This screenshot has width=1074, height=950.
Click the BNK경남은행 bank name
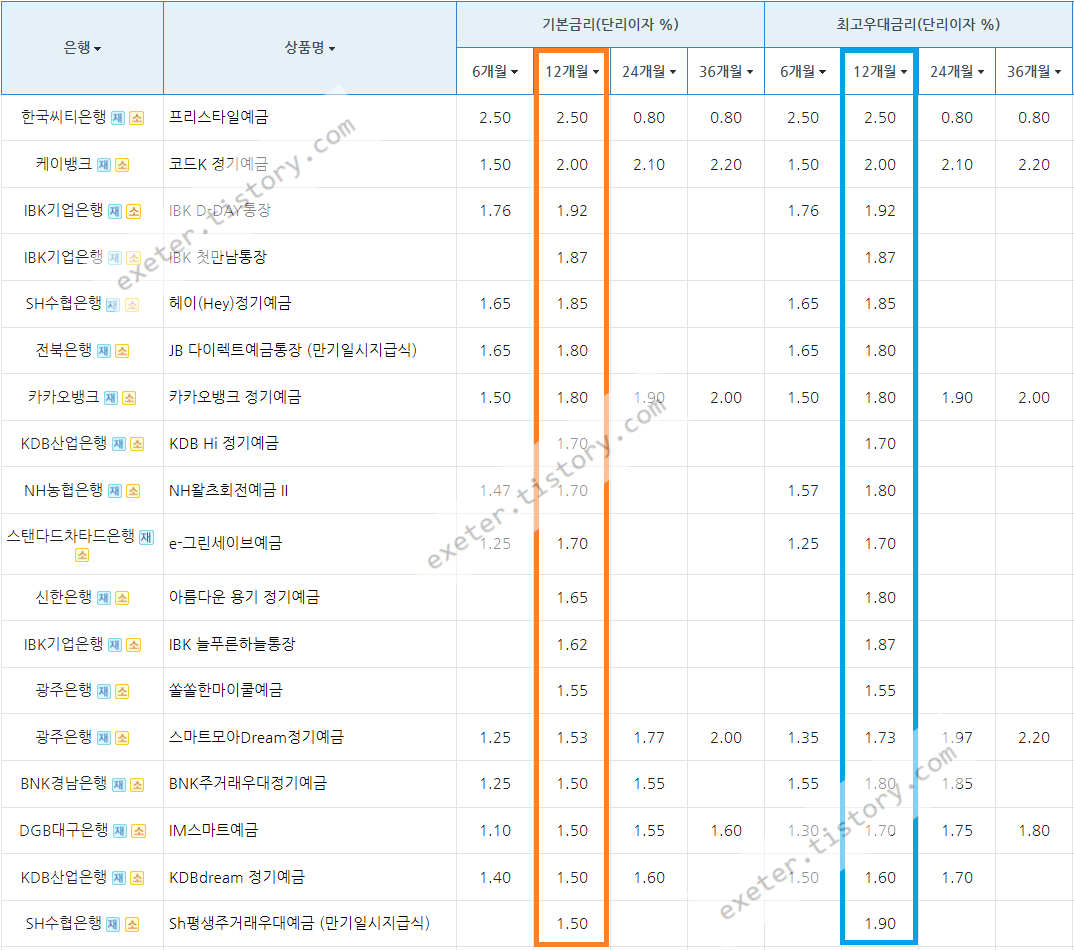click(64, 783)
